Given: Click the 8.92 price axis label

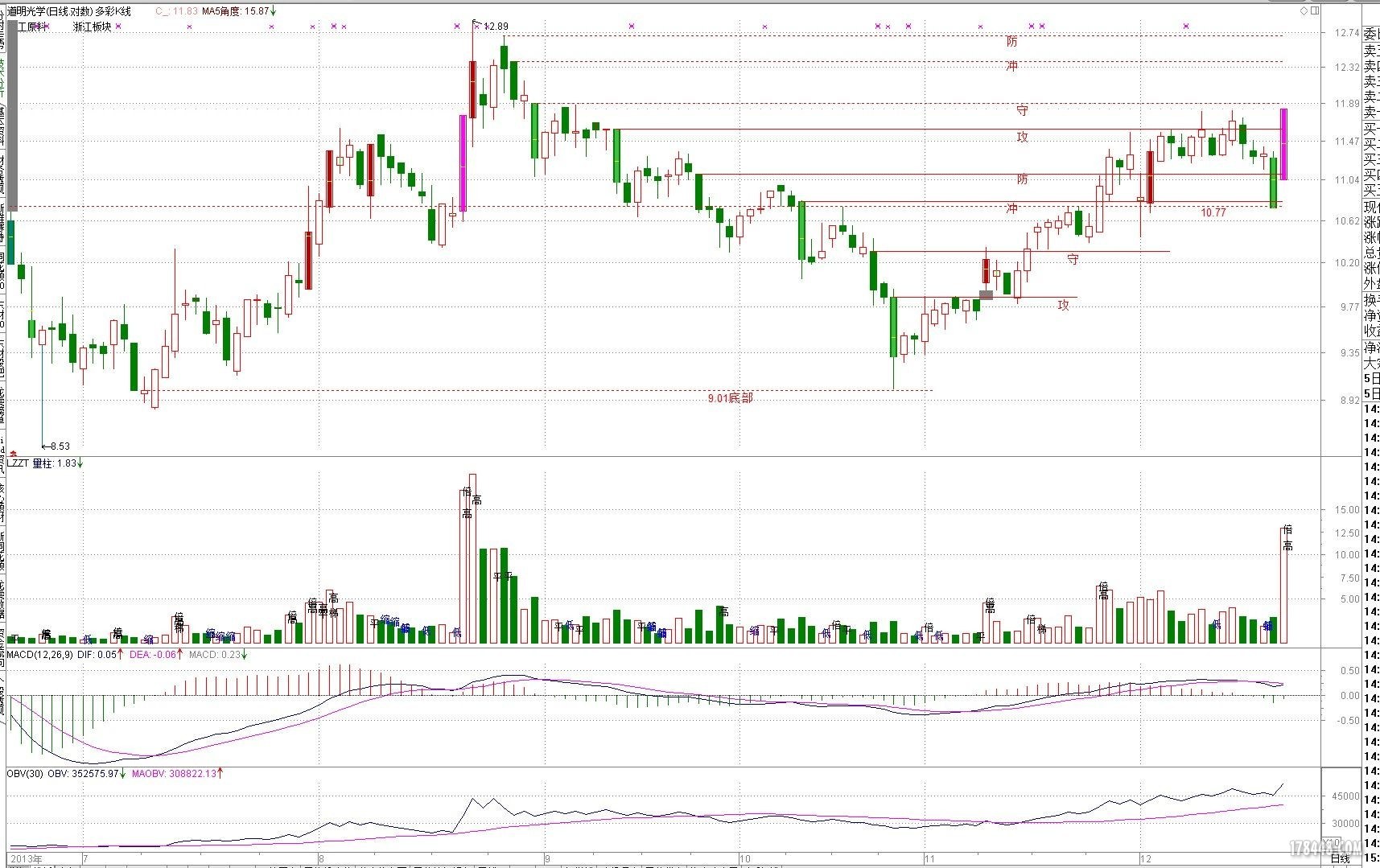Looking at the screenshot, I should pyautogui.click(x=1349, y=400).
